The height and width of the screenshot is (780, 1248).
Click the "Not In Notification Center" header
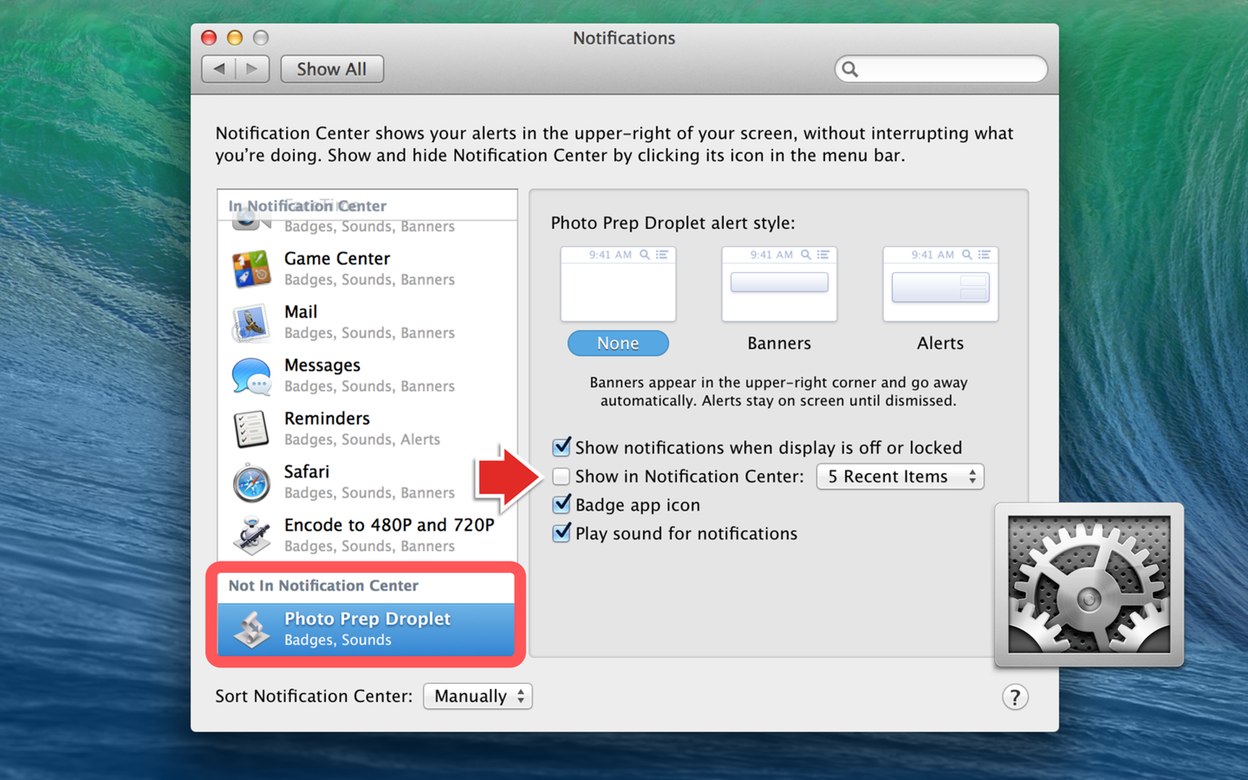point(324,586)
